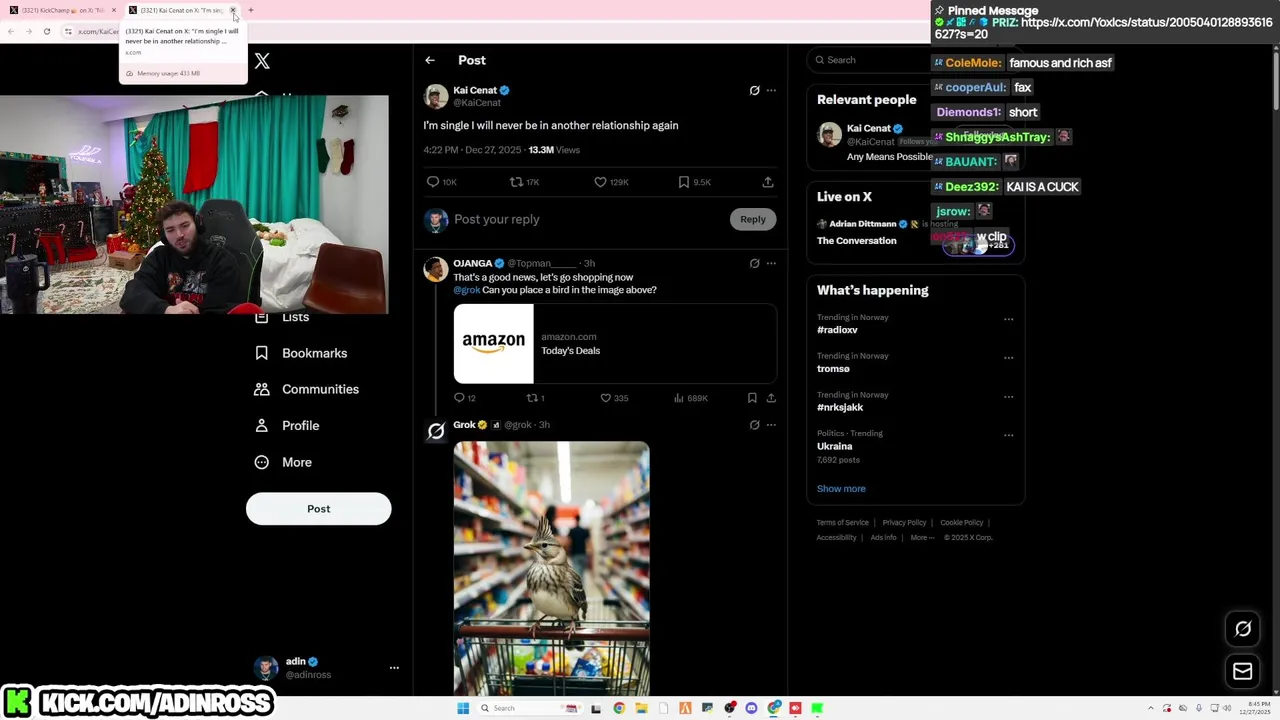The width and height of the screenshot is (1280, 720).
Task: Open the @grok mention in OJANGA's reply
Action: point(467,290)
